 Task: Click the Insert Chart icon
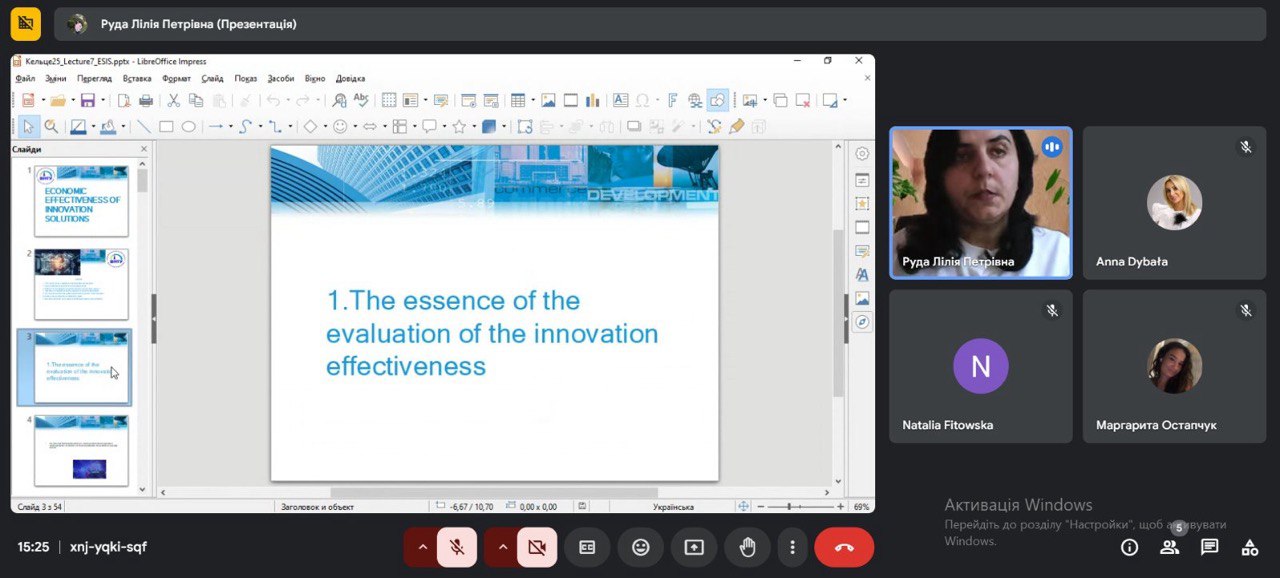point(593,100)
